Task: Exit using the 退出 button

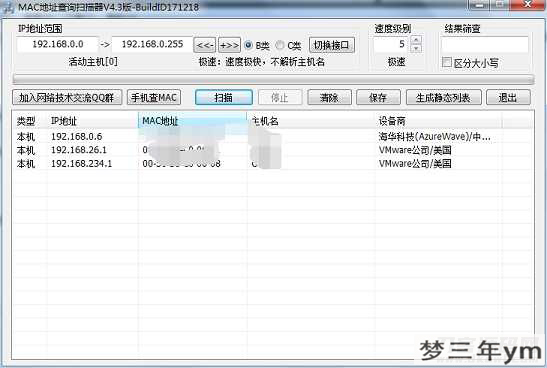Action: pos(508,97)
